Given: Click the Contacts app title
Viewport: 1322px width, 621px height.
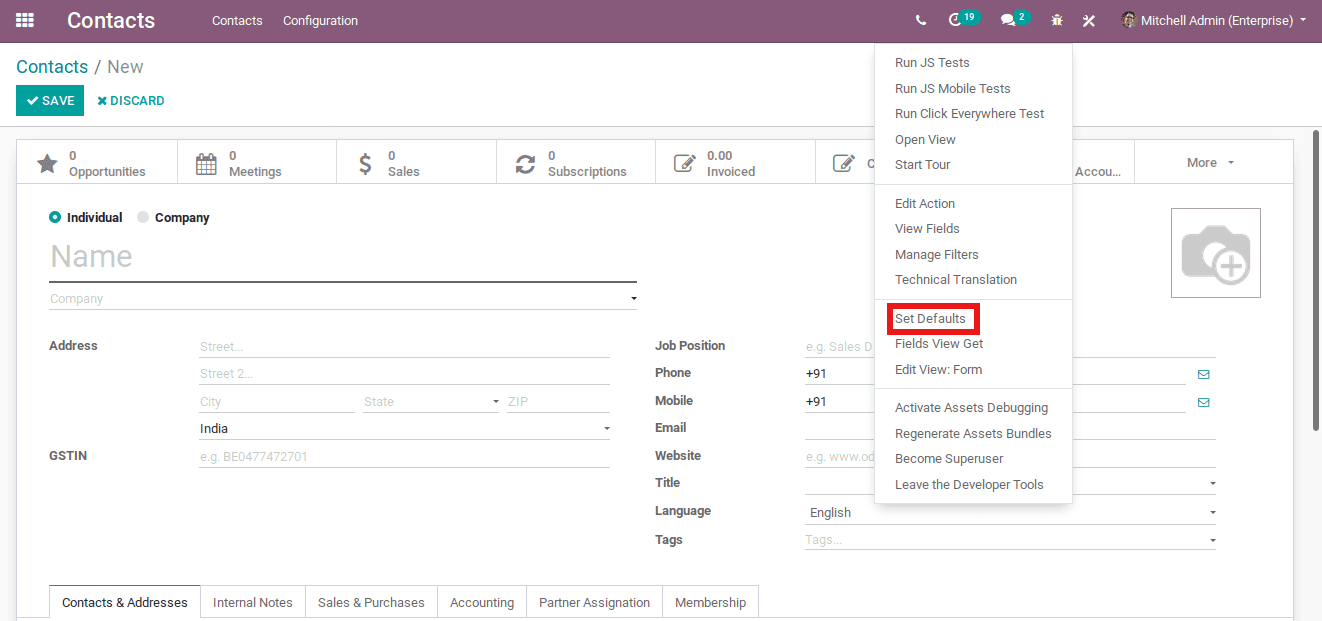Looking at the screenshot, I should pyautogui.click(x=111, y=20).
